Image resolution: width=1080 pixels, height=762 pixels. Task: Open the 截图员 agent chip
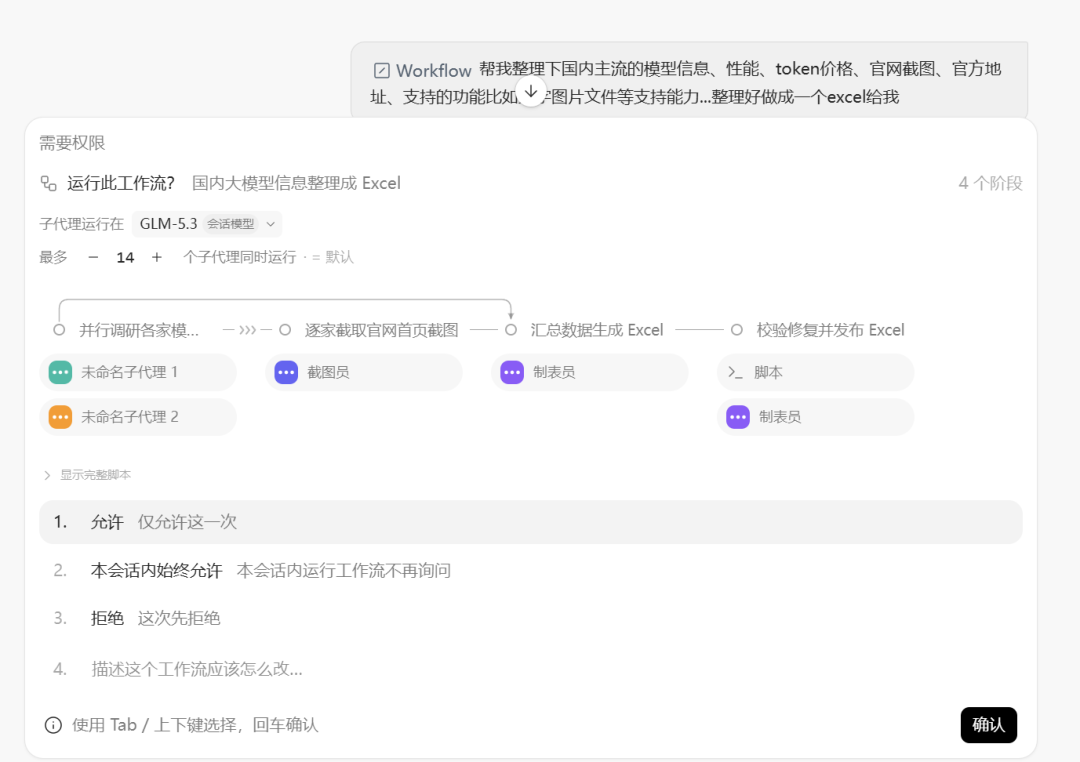364,372
